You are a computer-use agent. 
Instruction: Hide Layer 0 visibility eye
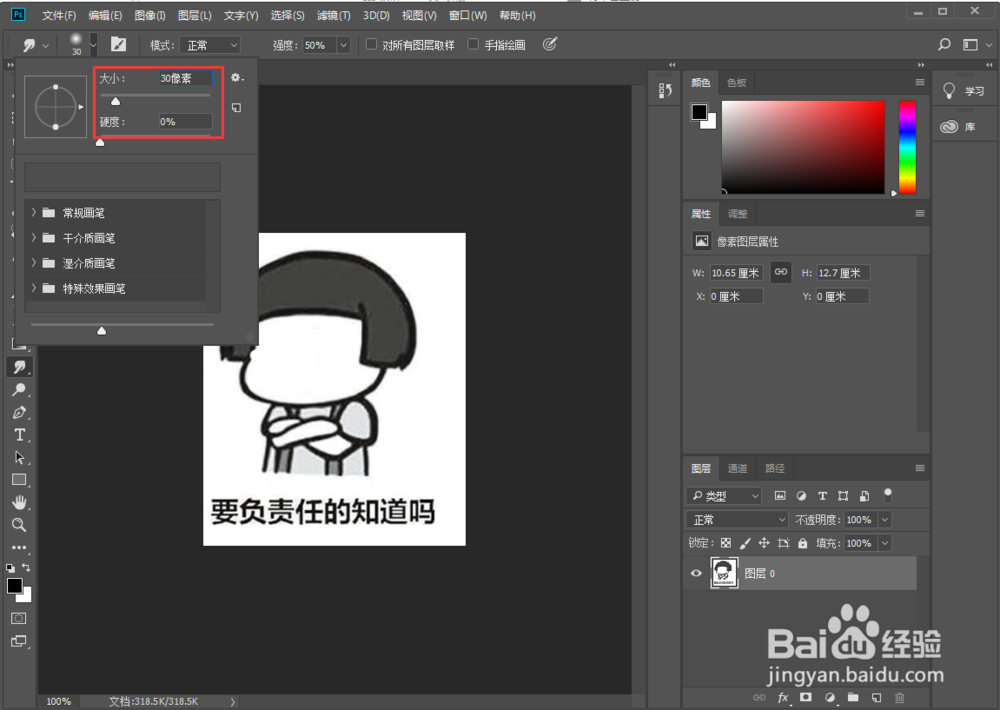pyautogui.click(x=696, y=573)
